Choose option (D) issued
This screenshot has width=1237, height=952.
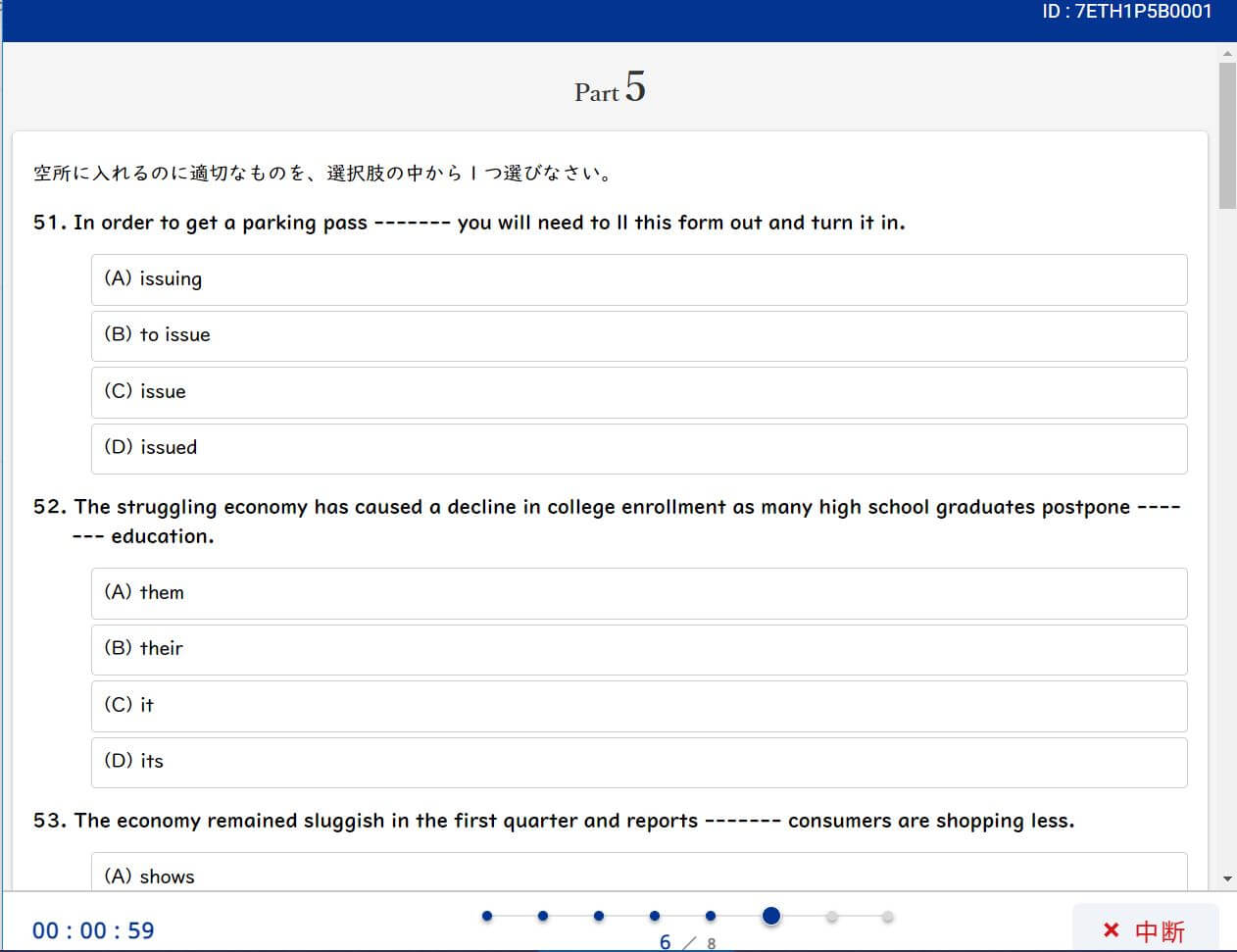[639, 448]
